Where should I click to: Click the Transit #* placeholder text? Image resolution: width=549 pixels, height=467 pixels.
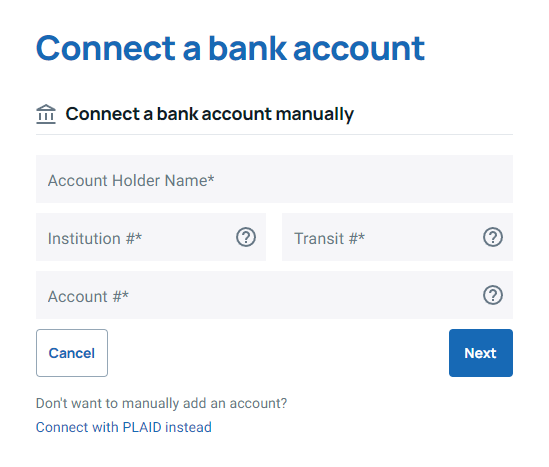[x=329, y=238]
